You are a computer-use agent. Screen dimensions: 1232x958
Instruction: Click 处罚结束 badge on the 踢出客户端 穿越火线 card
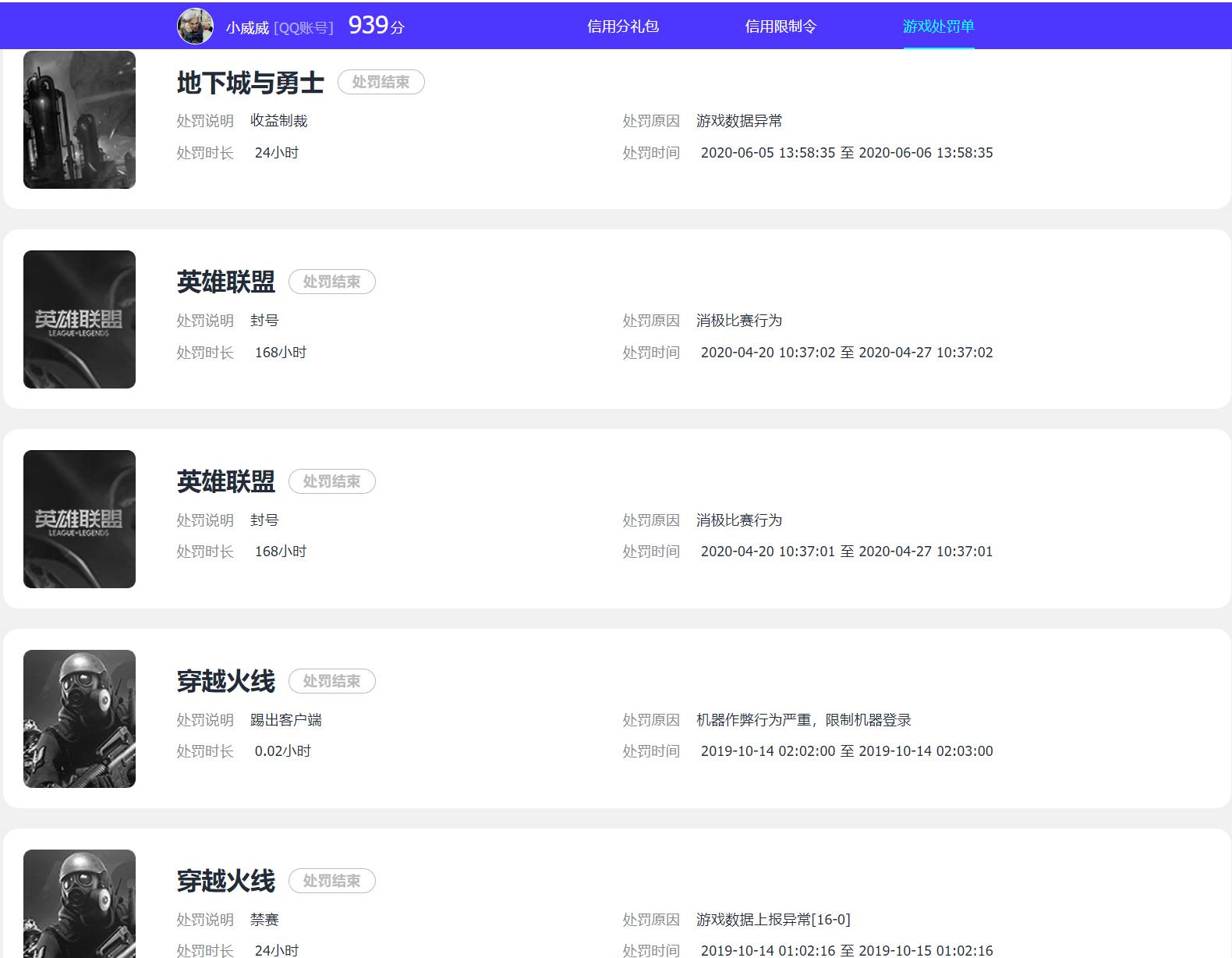click(x=332, y=681)
